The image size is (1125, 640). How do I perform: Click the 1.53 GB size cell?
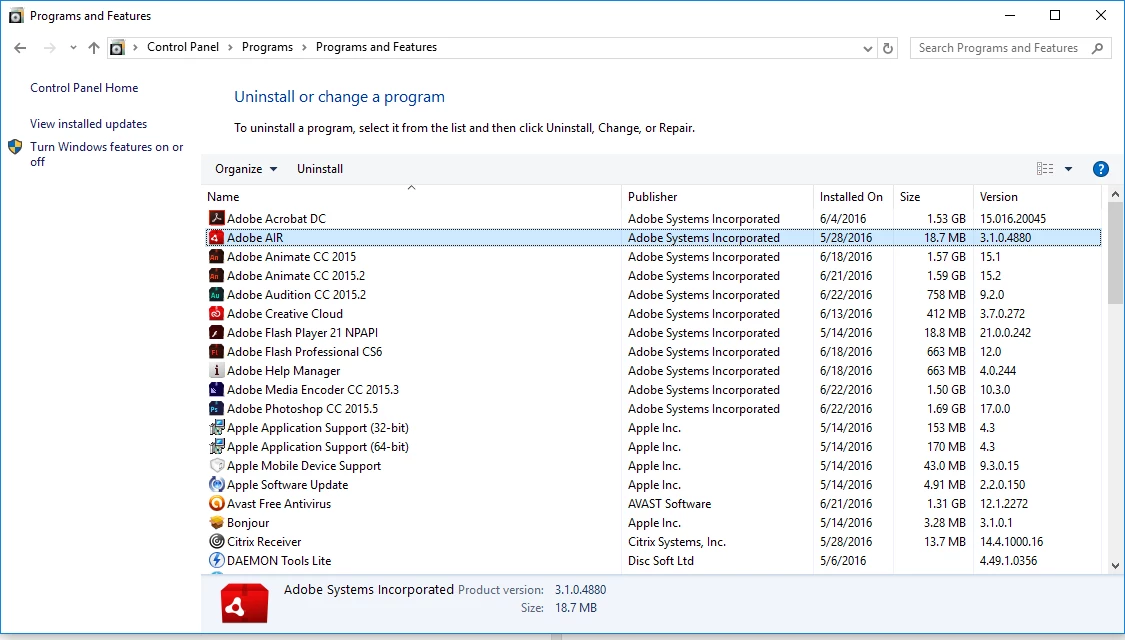point(946,218)
